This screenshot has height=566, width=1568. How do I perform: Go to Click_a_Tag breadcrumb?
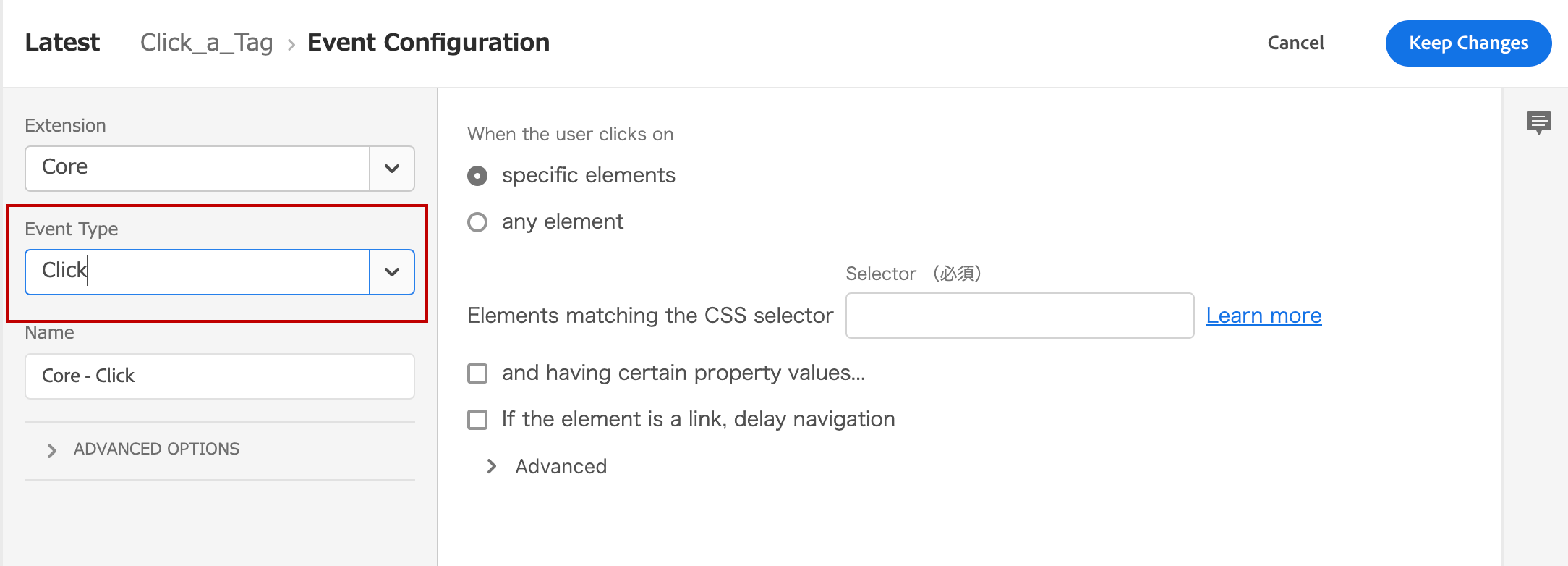pos(207,43)
